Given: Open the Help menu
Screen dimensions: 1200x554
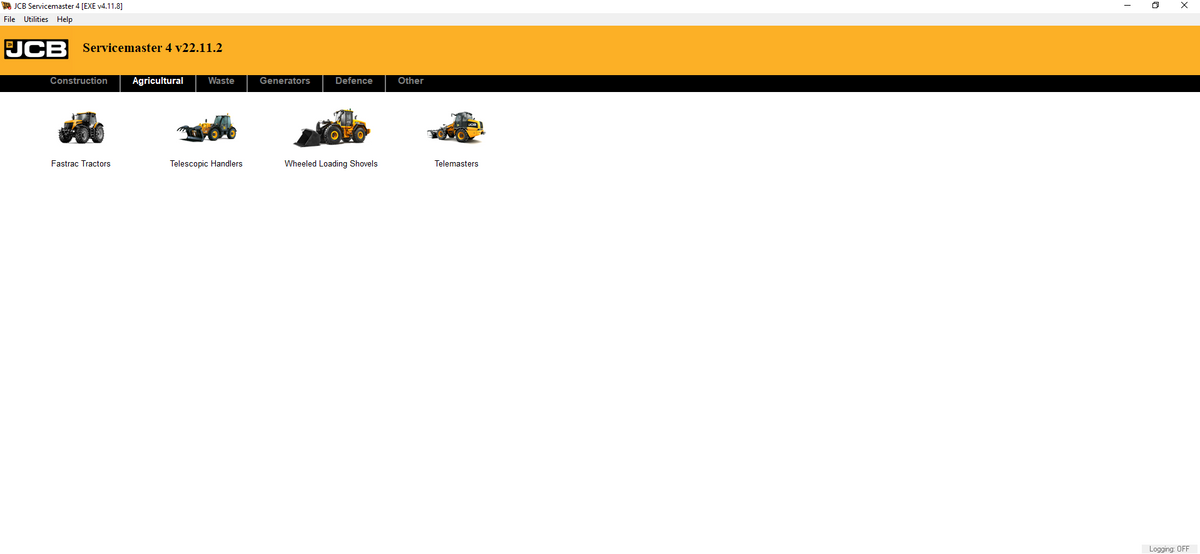Looking at the screenshot, I should tap(64, 19).
